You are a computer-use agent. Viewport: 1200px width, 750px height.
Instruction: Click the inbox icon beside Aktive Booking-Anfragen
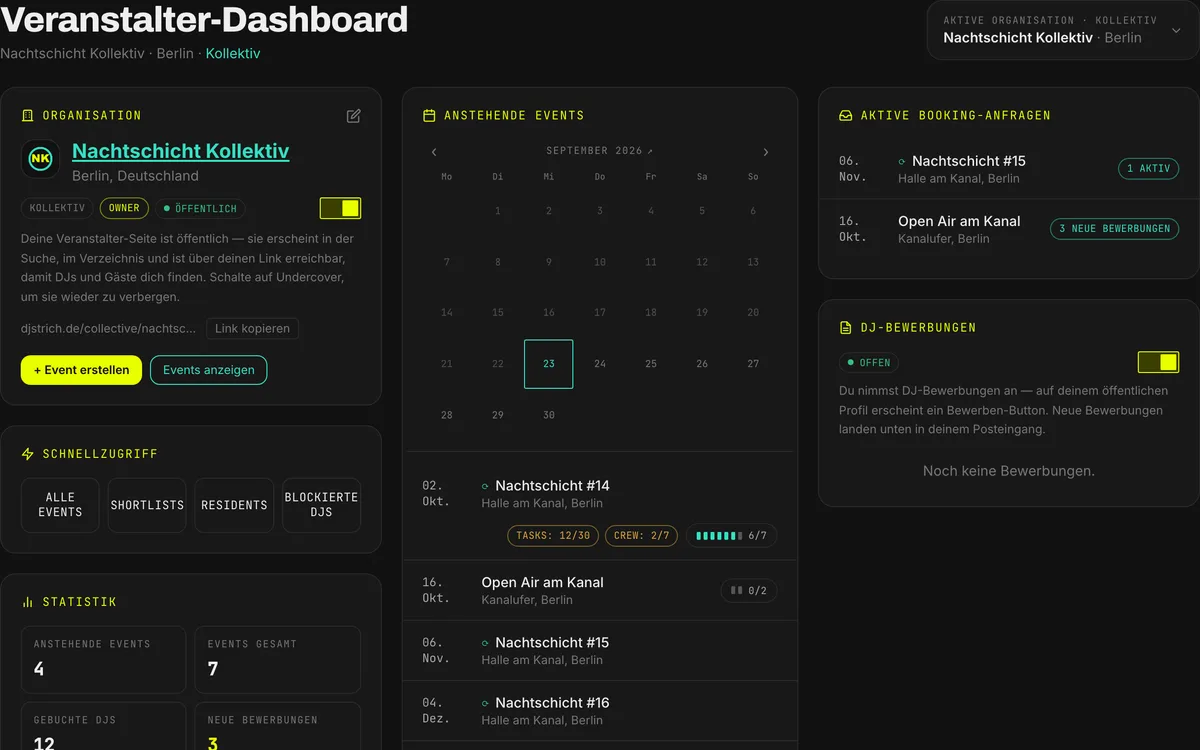point(846,116)
